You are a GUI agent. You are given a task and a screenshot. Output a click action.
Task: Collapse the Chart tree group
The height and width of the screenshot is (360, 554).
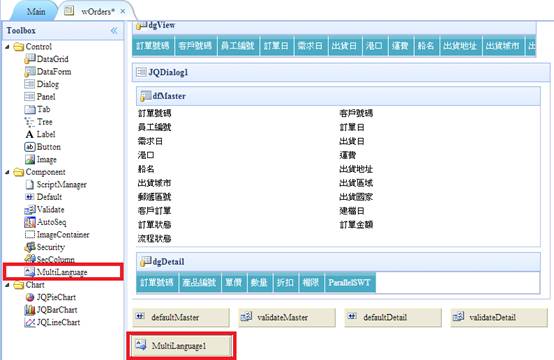(7, 285)
